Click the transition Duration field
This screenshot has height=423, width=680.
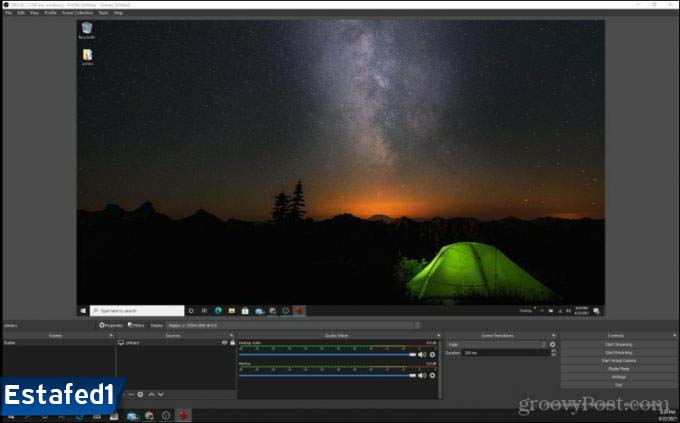coord(506,353)
